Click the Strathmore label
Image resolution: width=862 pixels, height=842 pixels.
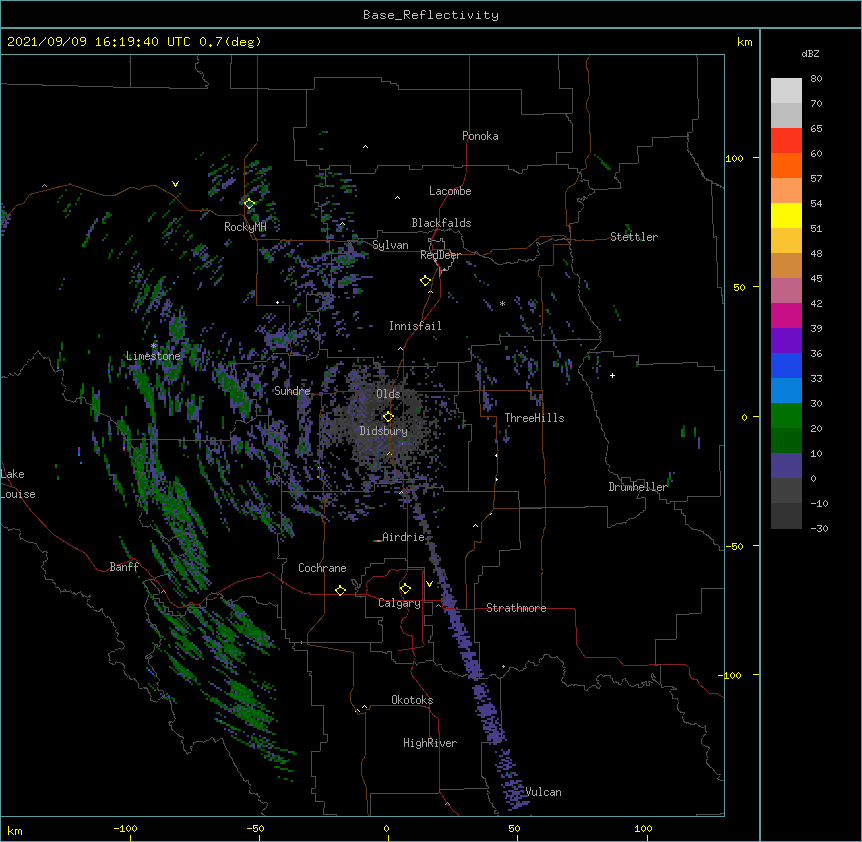(x=516, y=608)
